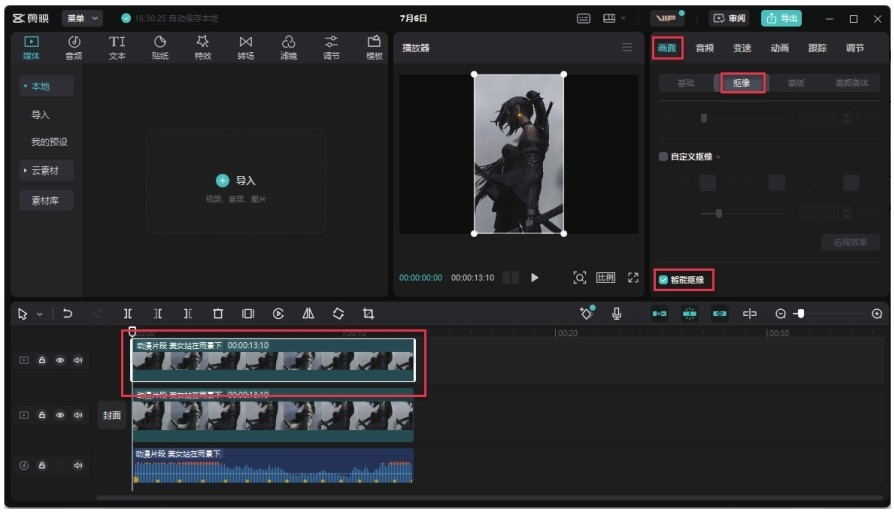This screenshot has height=512, width=894.
Task: Switch to the 变速 tab in right panel
Action: (742, 48)
